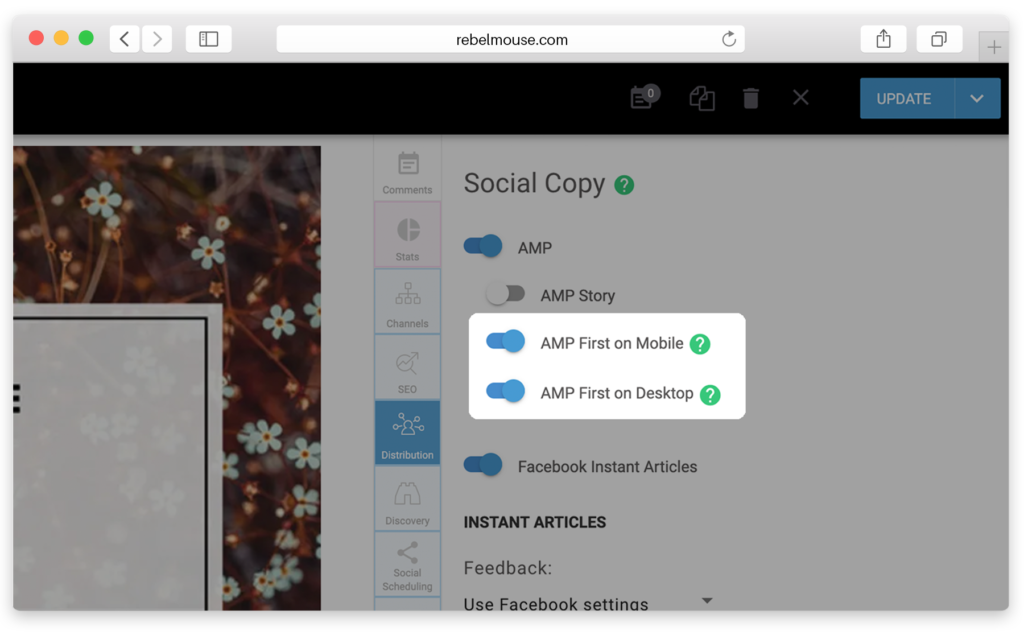Close the editor with X icon

(x=801, y=98)
